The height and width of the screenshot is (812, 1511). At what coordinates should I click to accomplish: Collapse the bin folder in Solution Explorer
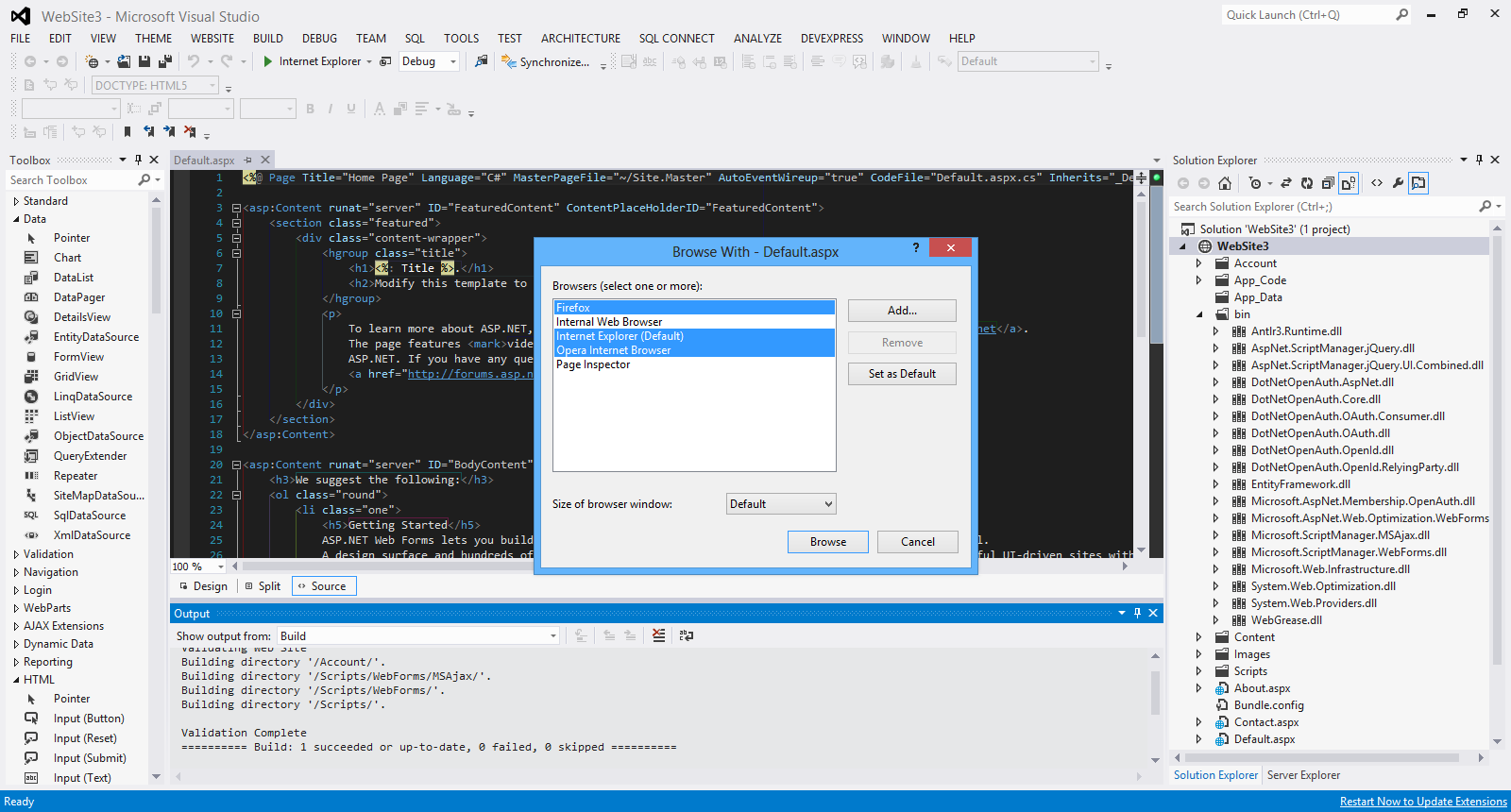point(1199,314)
